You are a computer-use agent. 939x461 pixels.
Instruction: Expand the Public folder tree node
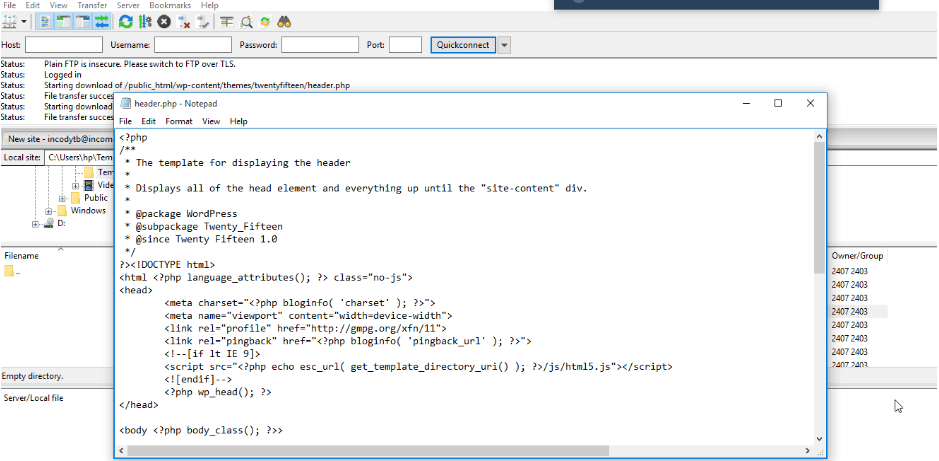pyautogui.click(x=62, y=198)
